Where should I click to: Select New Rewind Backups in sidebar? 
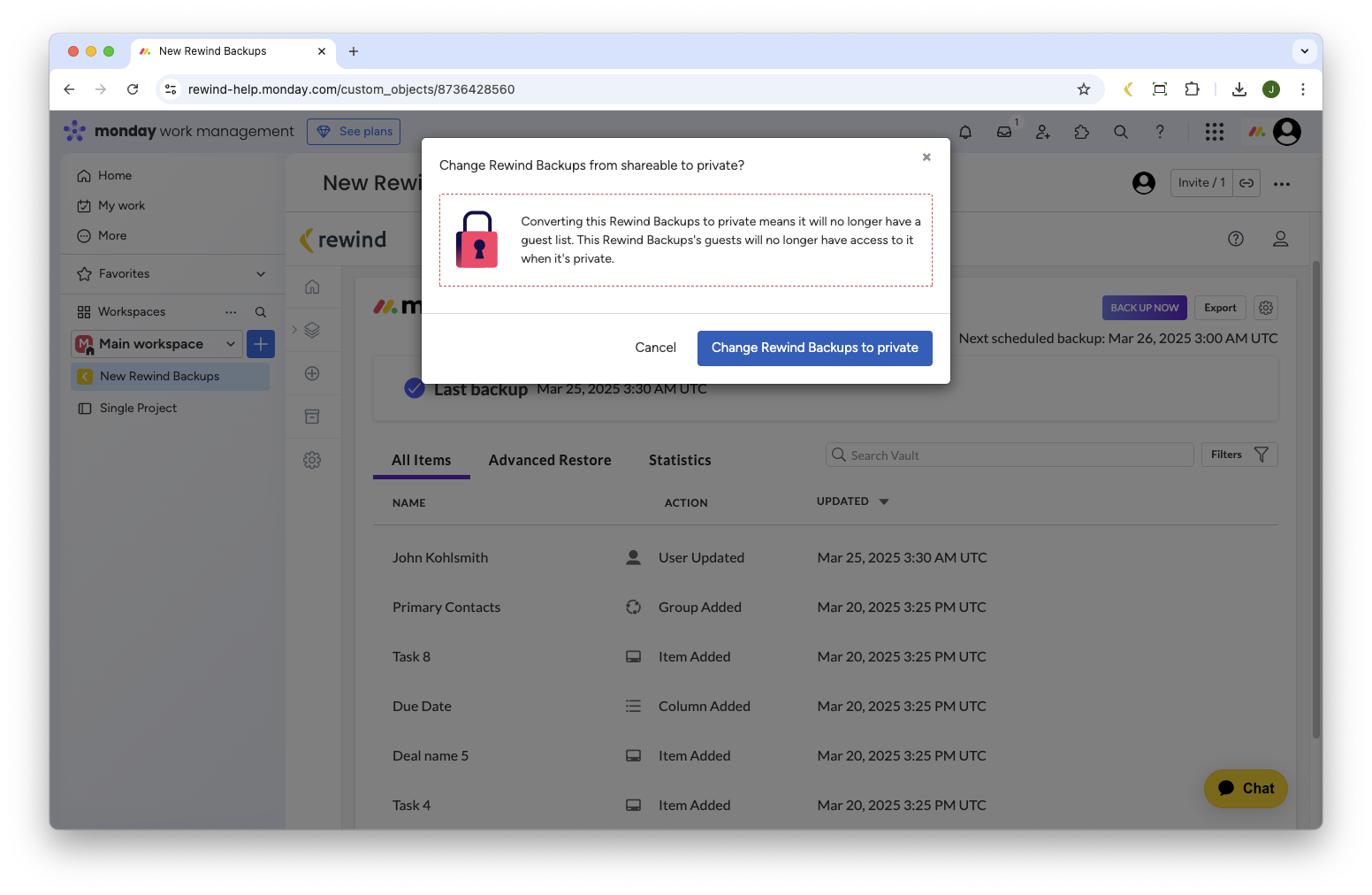[170, 376]
